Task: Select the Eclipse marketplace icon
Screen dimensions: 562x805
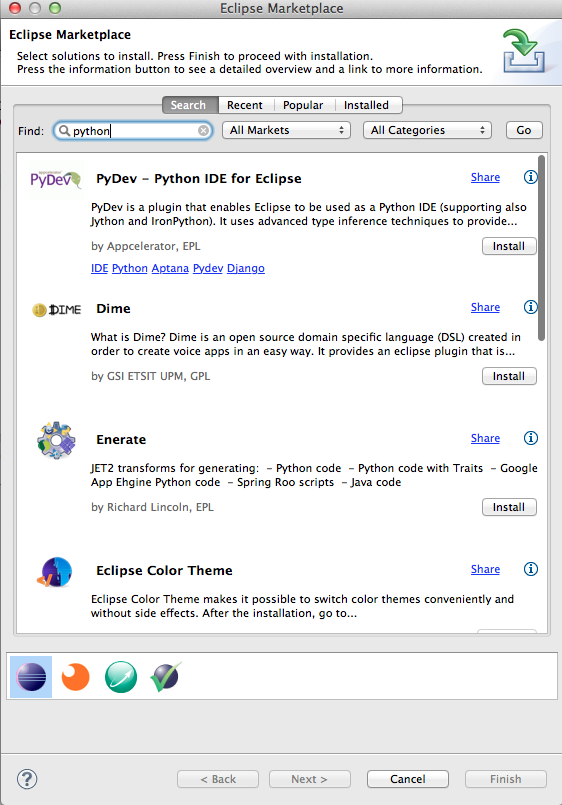Action: (x=31, y=677)
